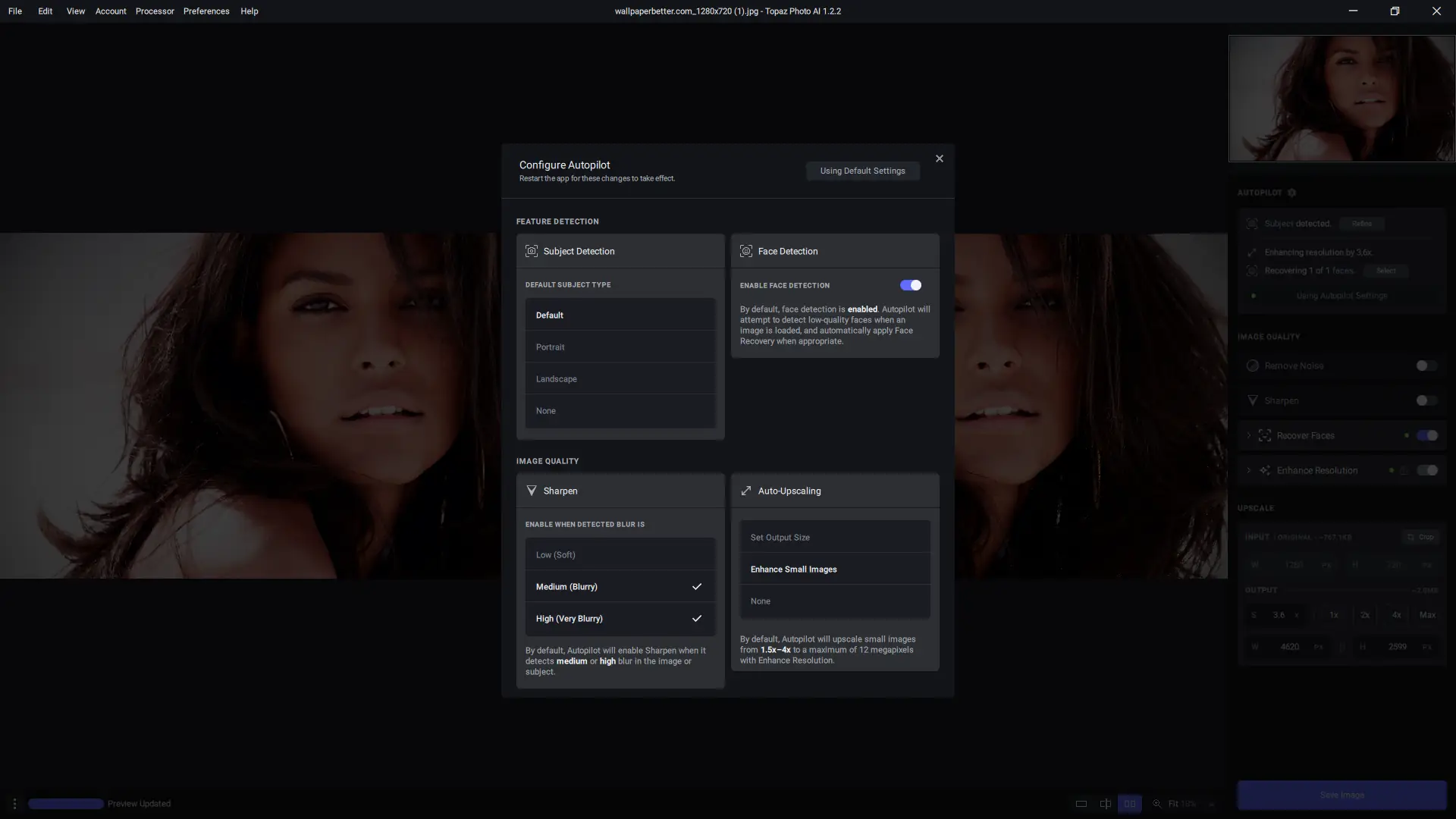Expand the Recover Faces section chevron
1456x819 pixels.
click(1249, 435)
